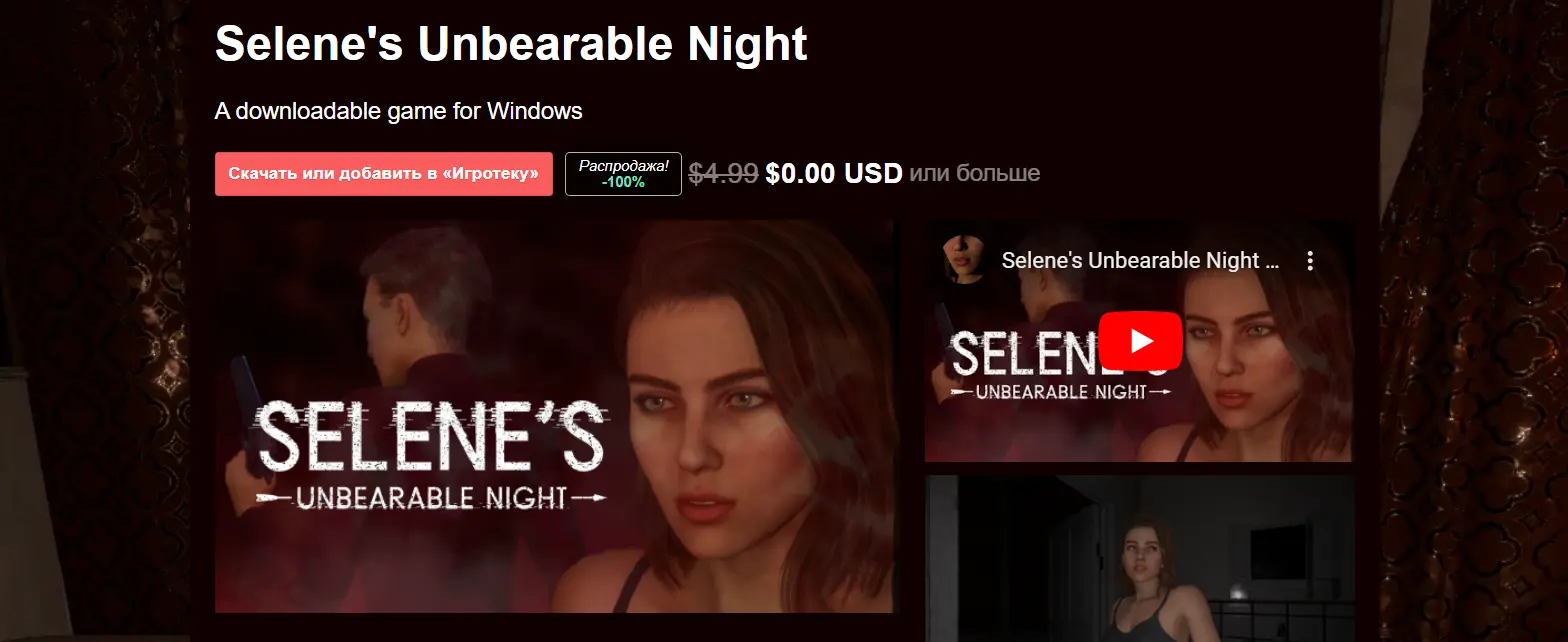Viewport: 1568px width, 642px height.
Task: Click the Selene's Unbearable Night page title
Action: coord(511,45)
